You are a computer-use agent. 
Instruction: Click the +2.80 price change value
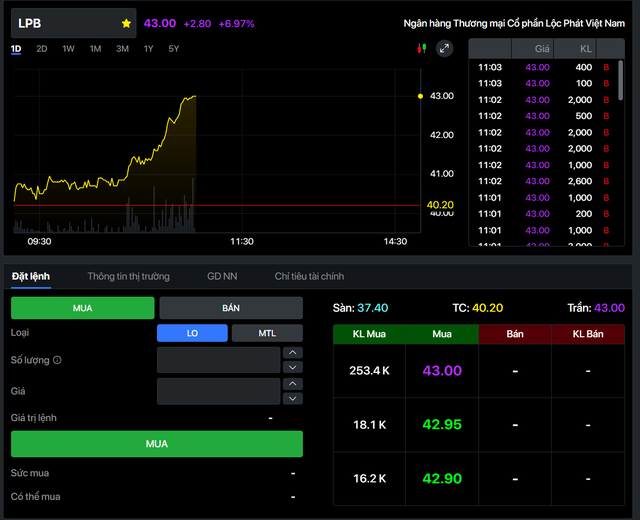(x=197, y=24)
